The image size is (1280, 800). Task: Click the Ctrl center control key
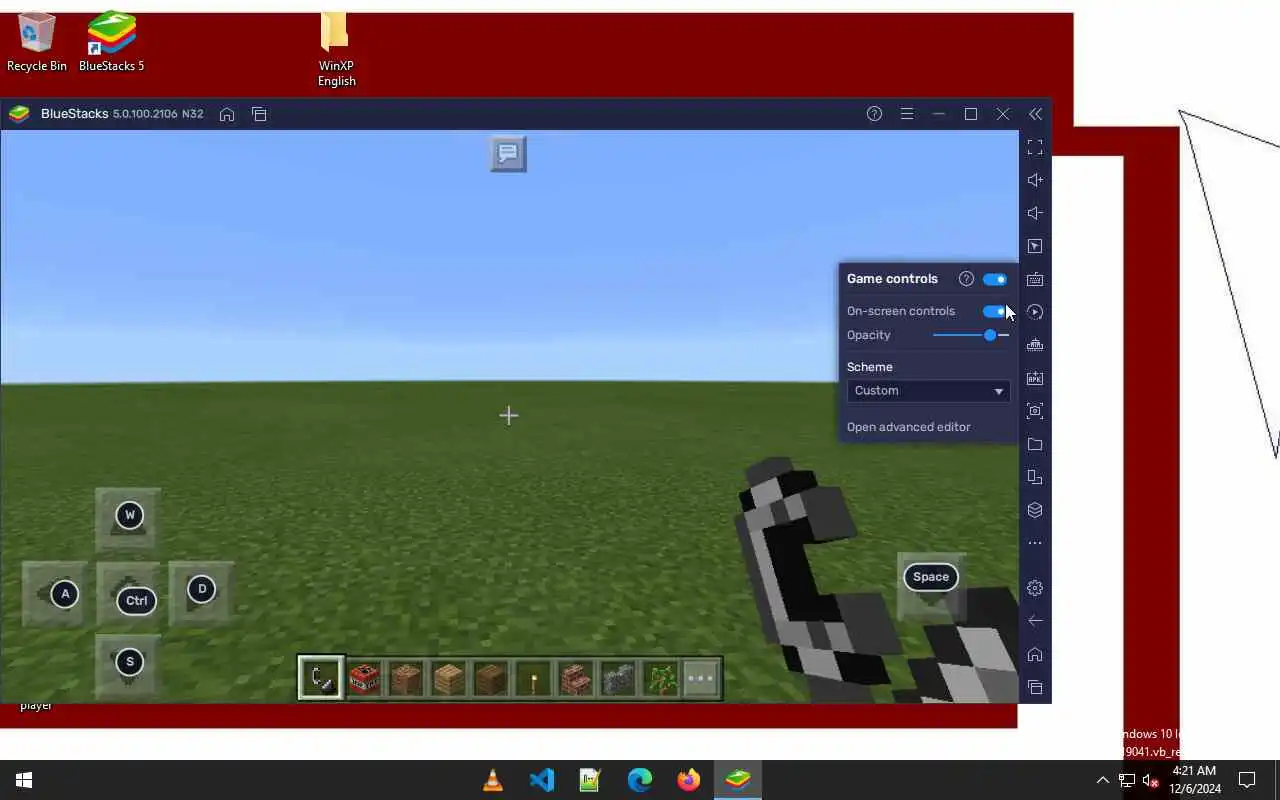click(136, 601)
